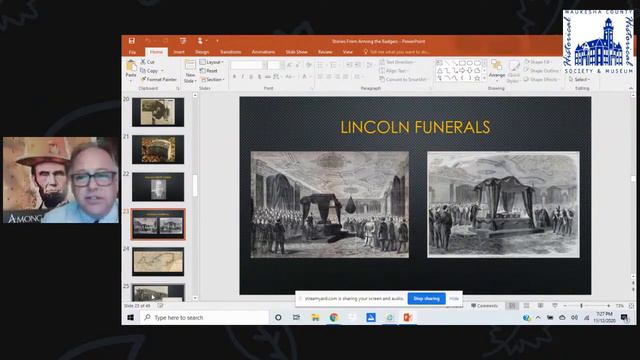Screen dimensions: 640x360
Task: Open the Arrange dropdown
Action: click(x=497, y=70)
